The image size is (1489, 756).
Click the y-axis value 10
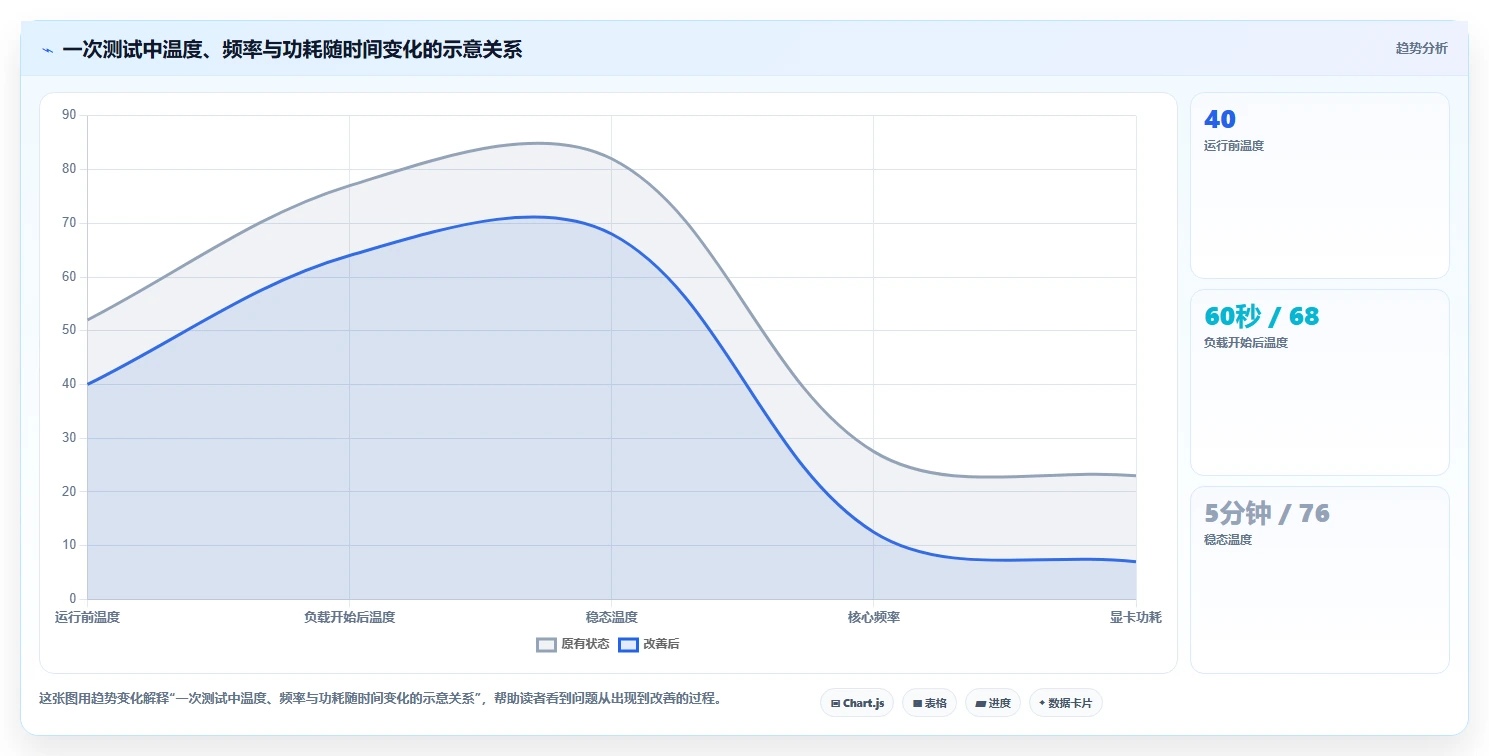[69, 546]
